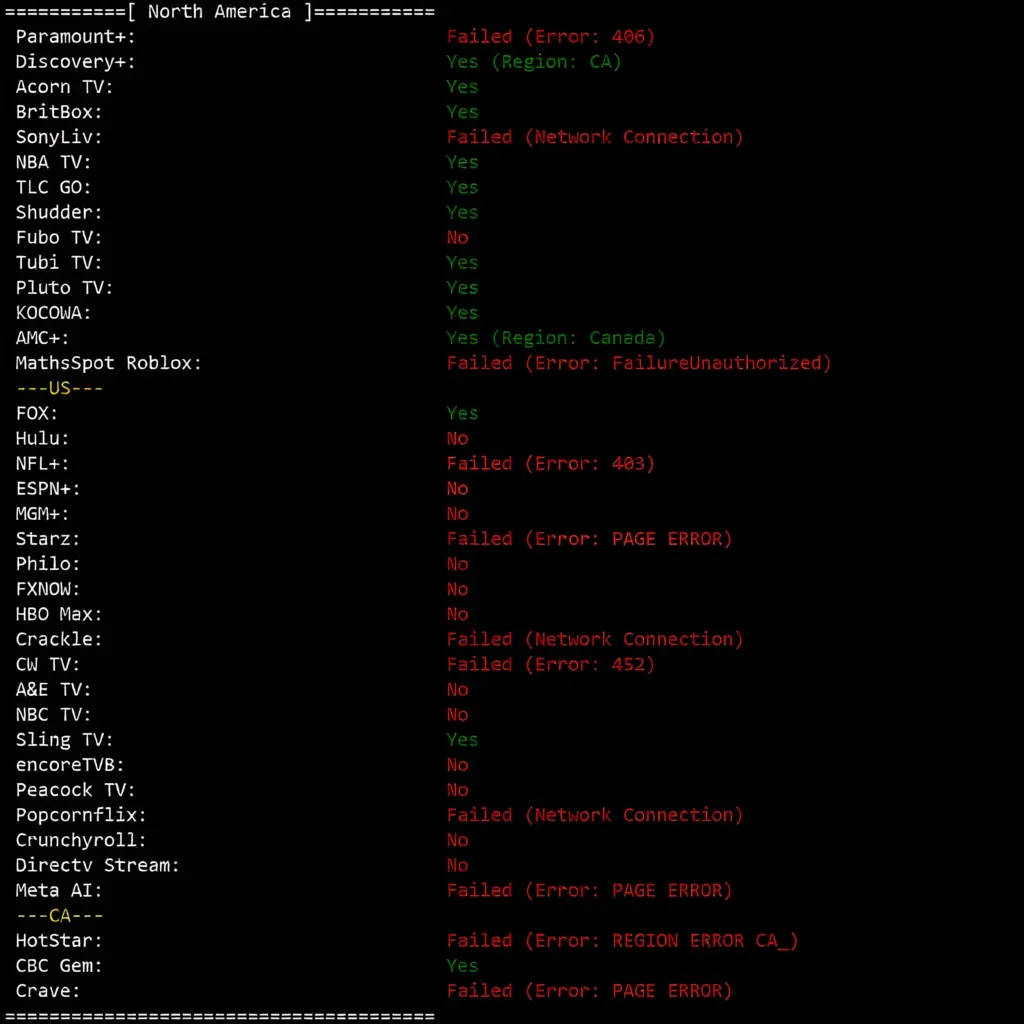Click 'Failed (Error: REGION ERROR CA_)' text

click(x=622, y=941)
